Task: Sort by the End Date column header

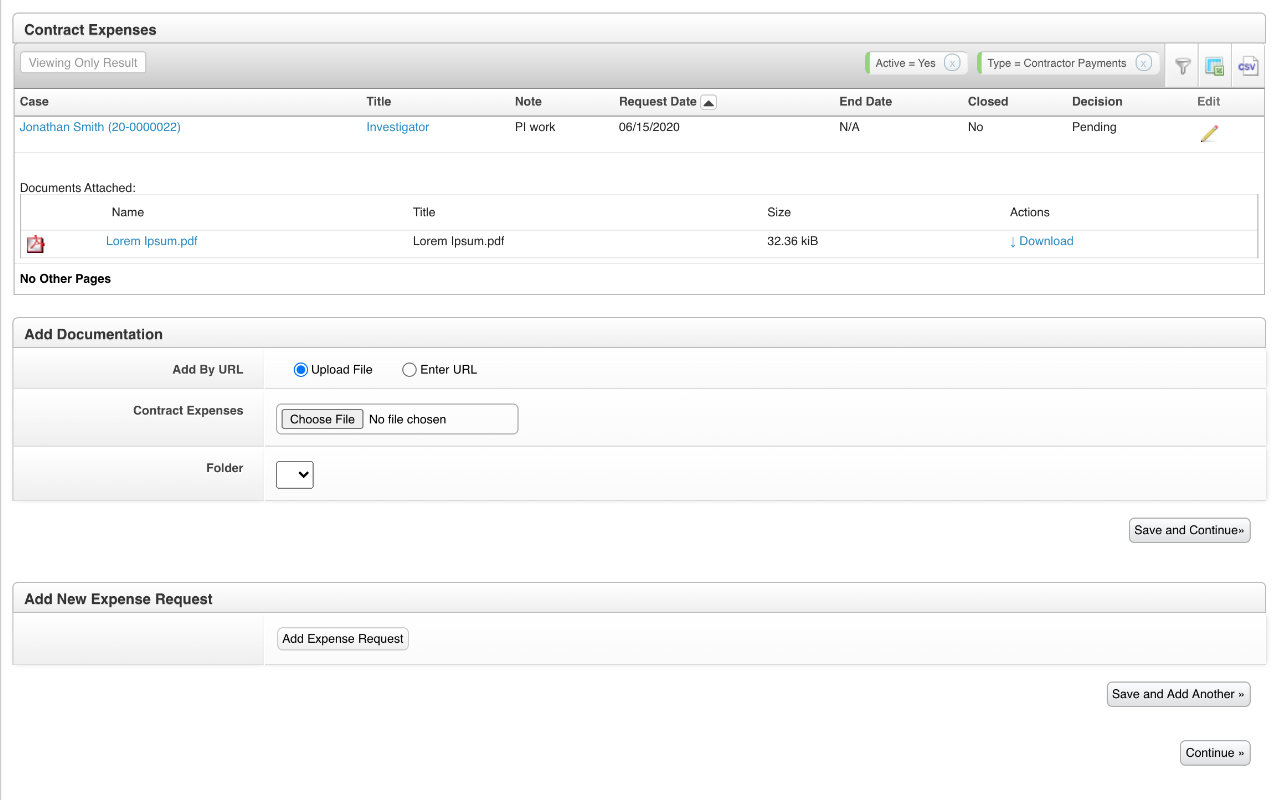Action: [x=865, y=101]
